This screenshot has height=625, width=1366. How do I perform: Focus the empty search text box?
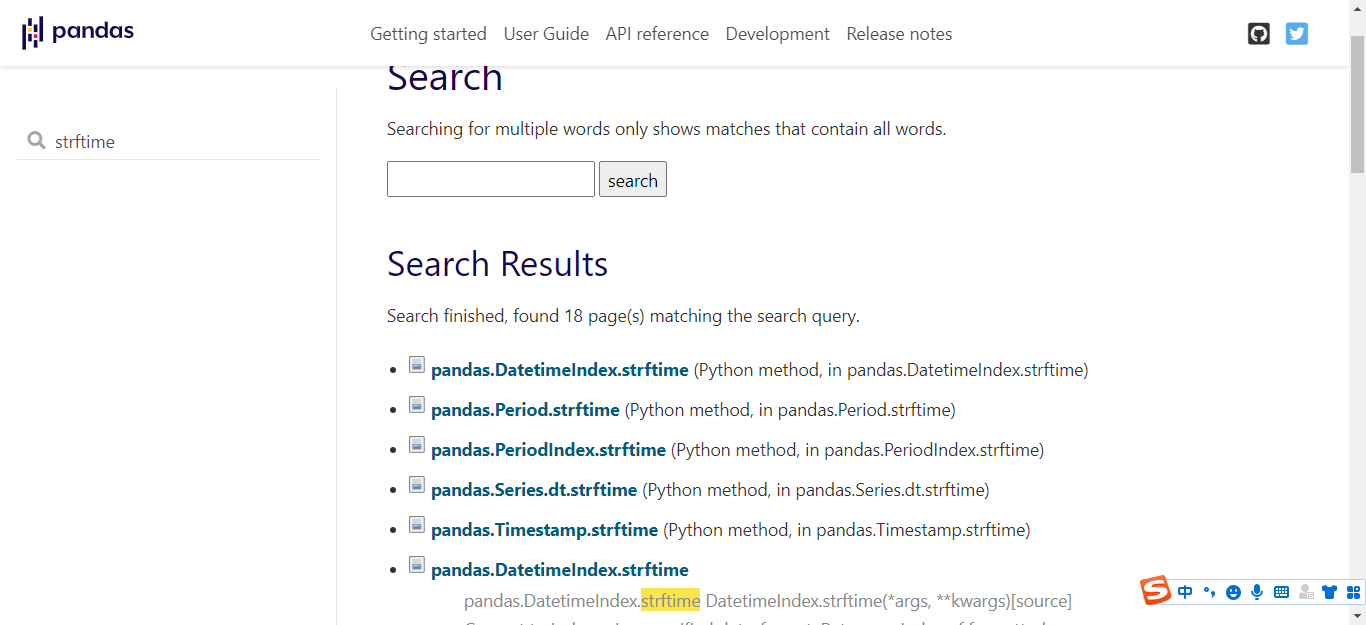pos(491,179)
